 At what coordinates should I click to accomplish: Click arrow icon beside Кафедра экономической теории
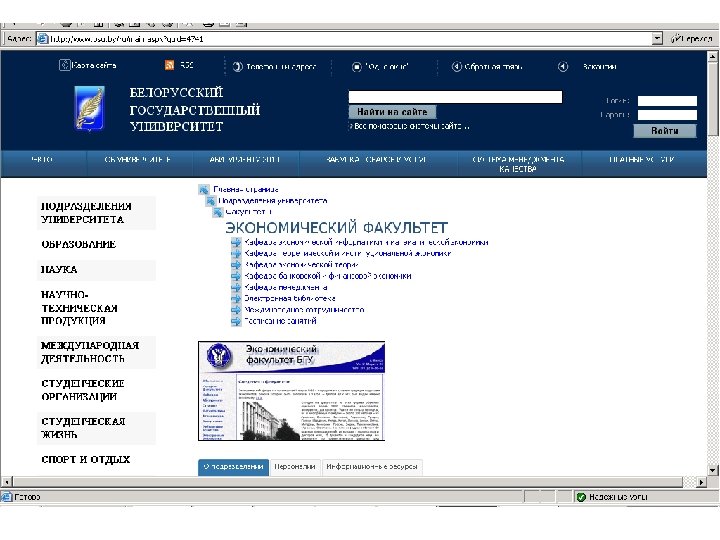point(236,265)
